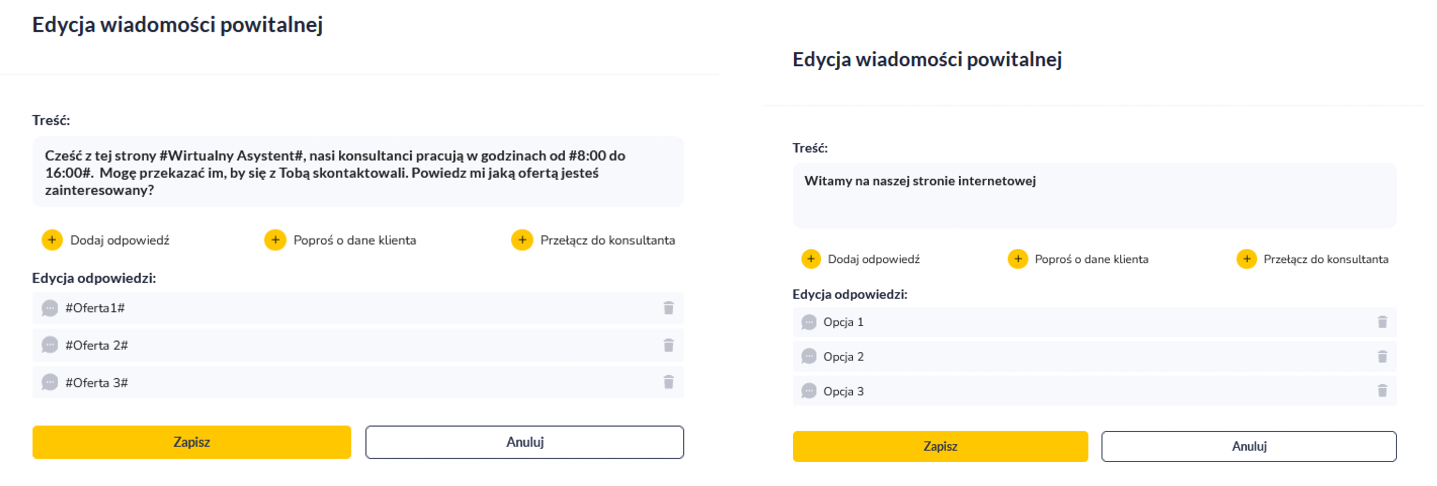Remove Opcja 2 using its trash icon

tap(1382, 356)
